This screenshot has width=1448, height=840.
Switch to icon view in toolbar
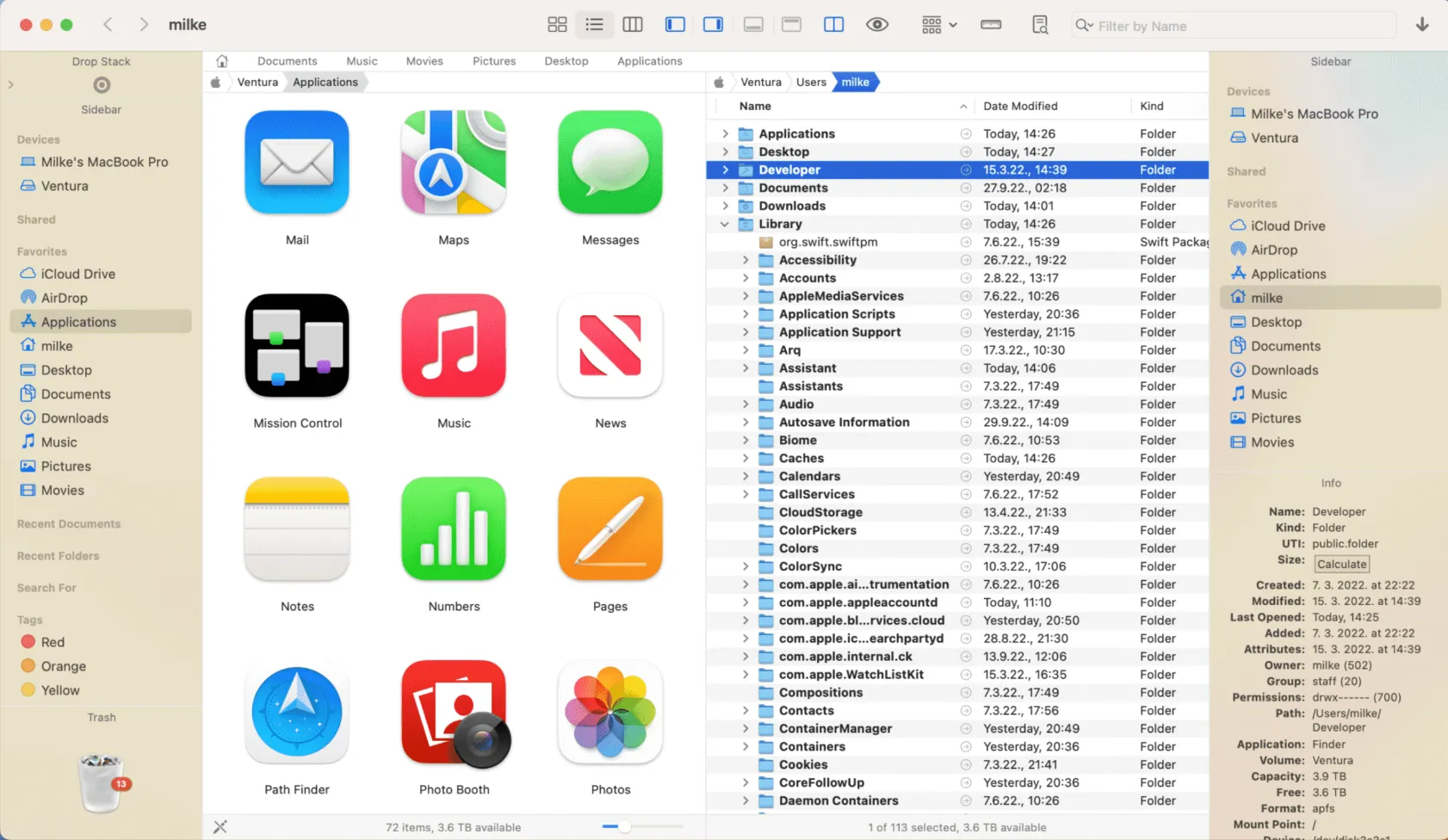tap(557, 25)
